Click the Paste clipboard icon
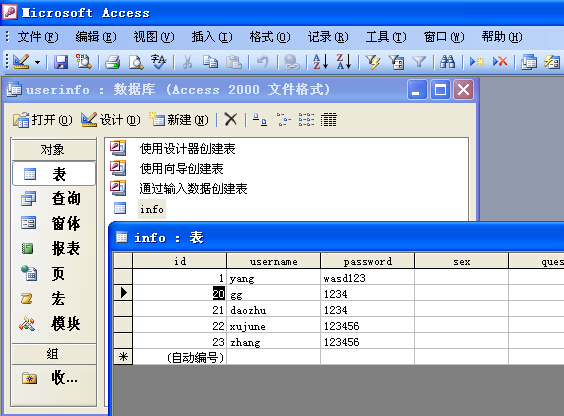Image resolution: width=564 pixels, height=416 pixels. pyautogui.click(x=234, y=62)
